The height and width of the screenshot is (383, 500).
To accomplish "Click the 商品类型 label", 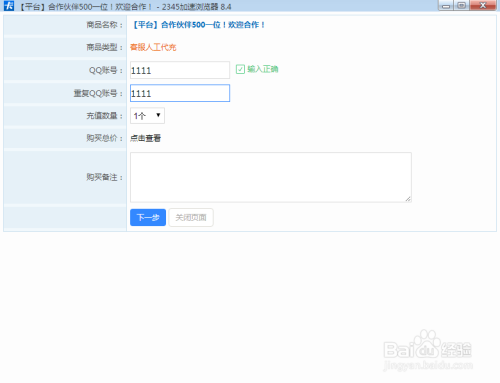I will [x=104, y=47].
